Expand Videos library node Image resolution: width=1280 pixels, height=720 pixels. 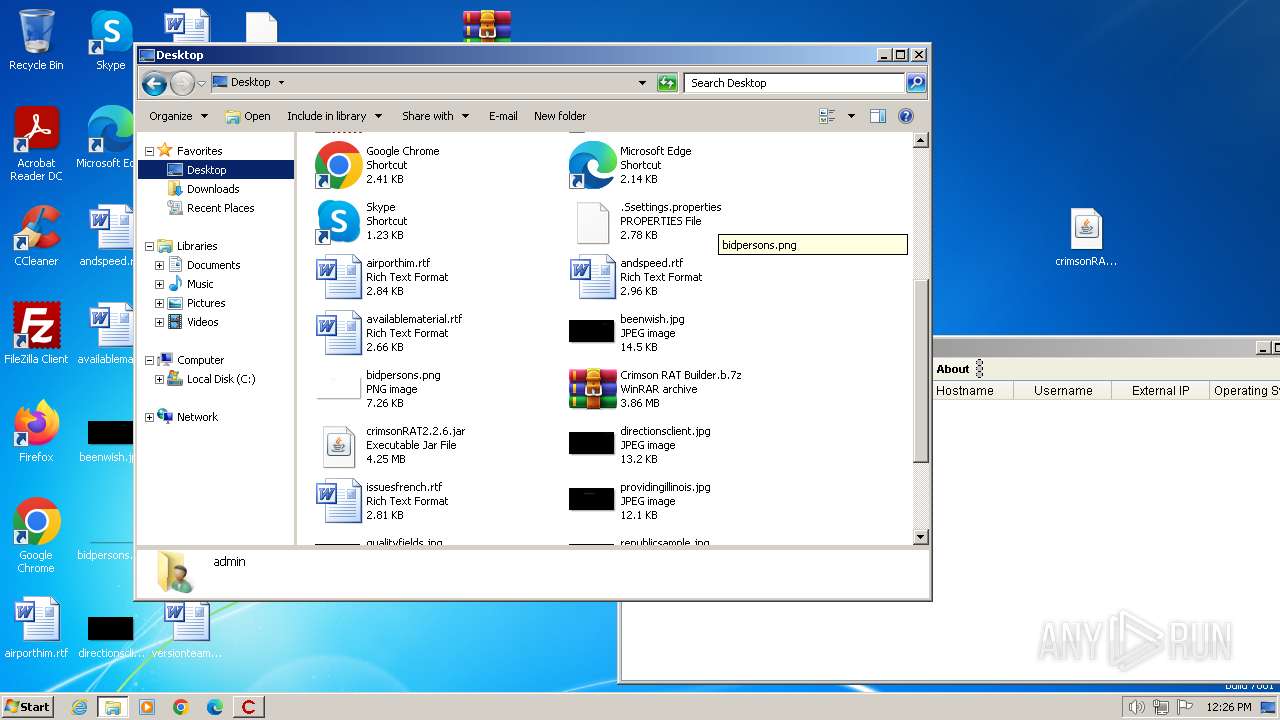coord(159,322)
